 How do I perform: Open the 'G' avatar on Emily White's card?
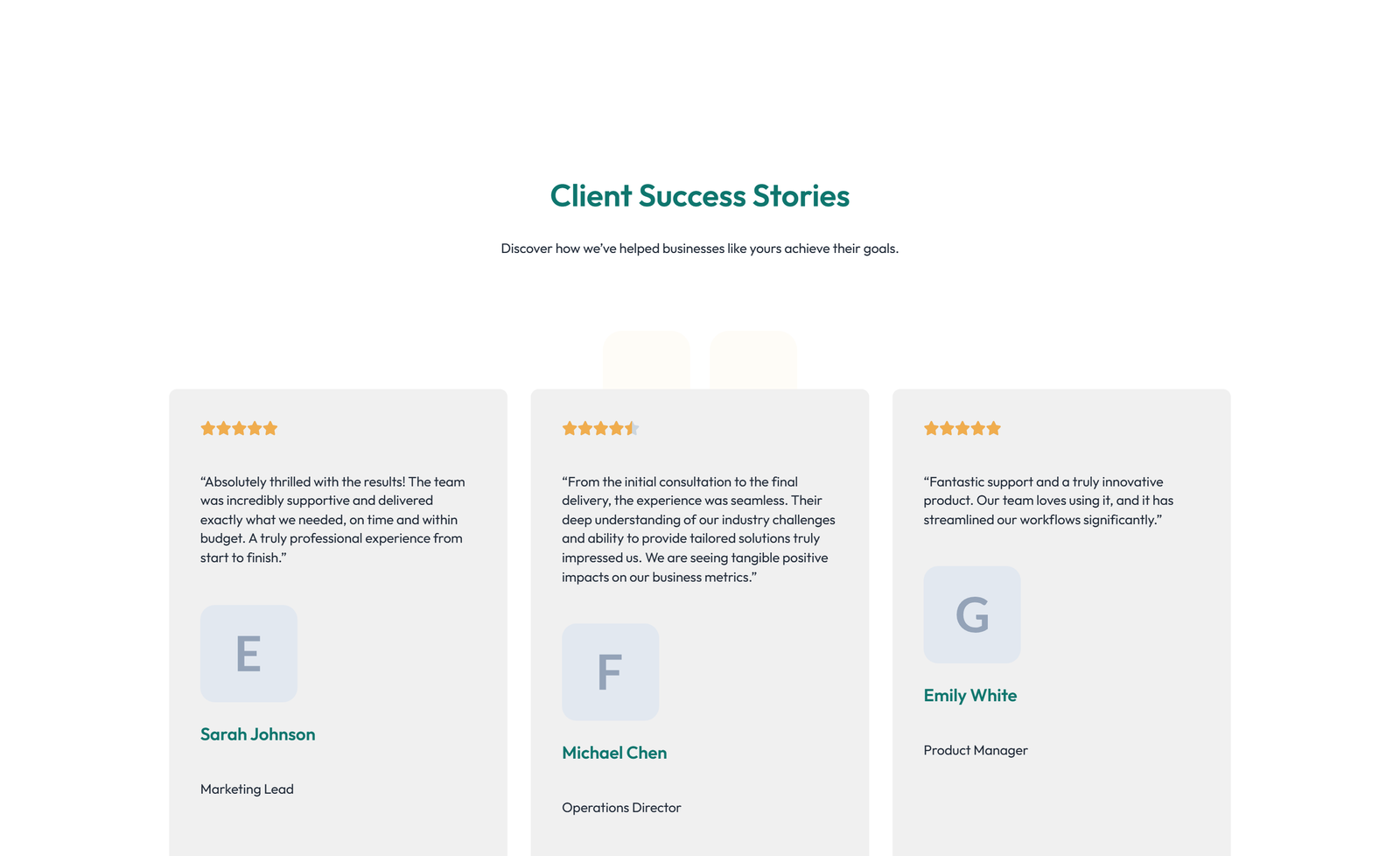coord(972,614)
